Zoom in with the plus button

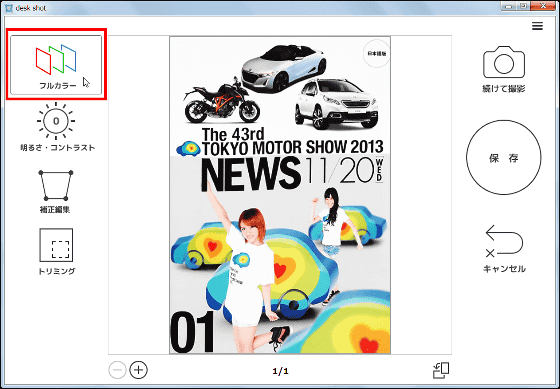point(139,370)
